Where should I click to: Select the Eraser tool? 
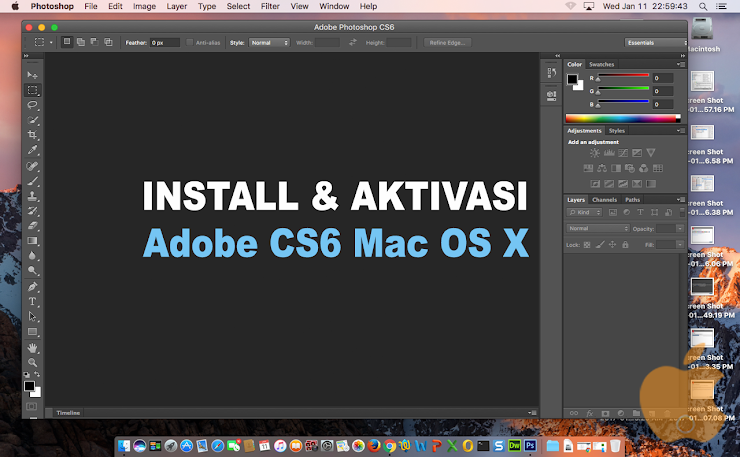pyautogui.click(x=32, y=226)
